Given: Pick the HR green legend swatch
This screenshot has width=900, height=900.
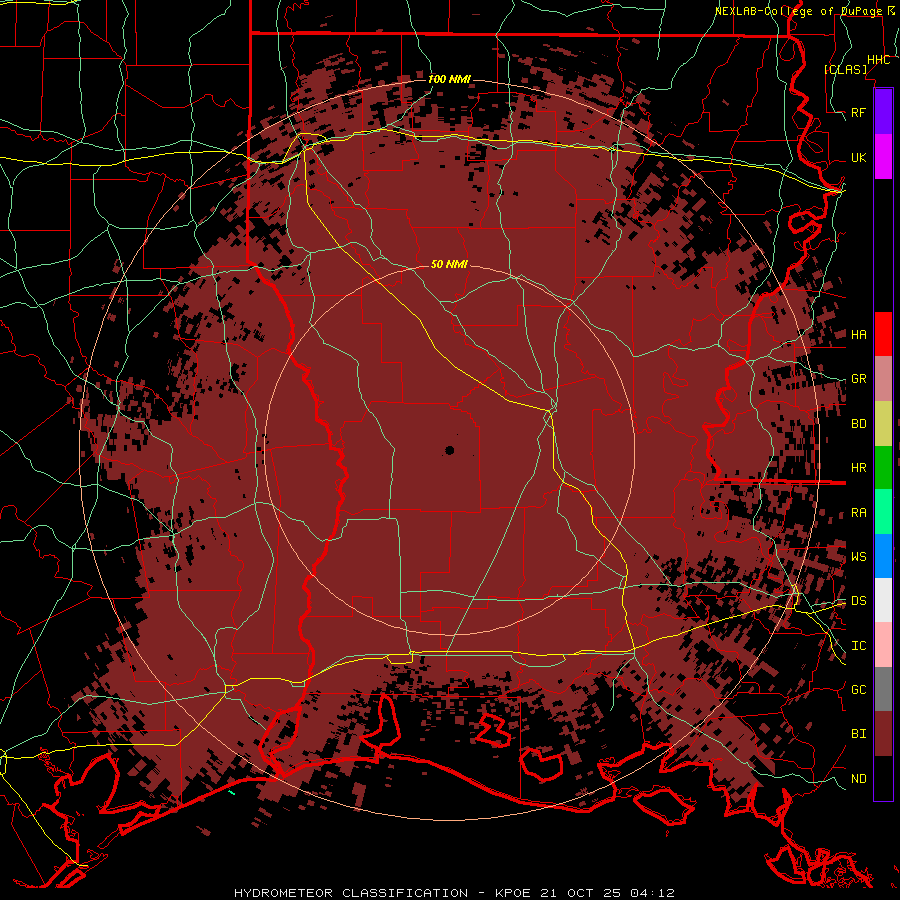Looking at the screenshot, I should coord(883,468).
